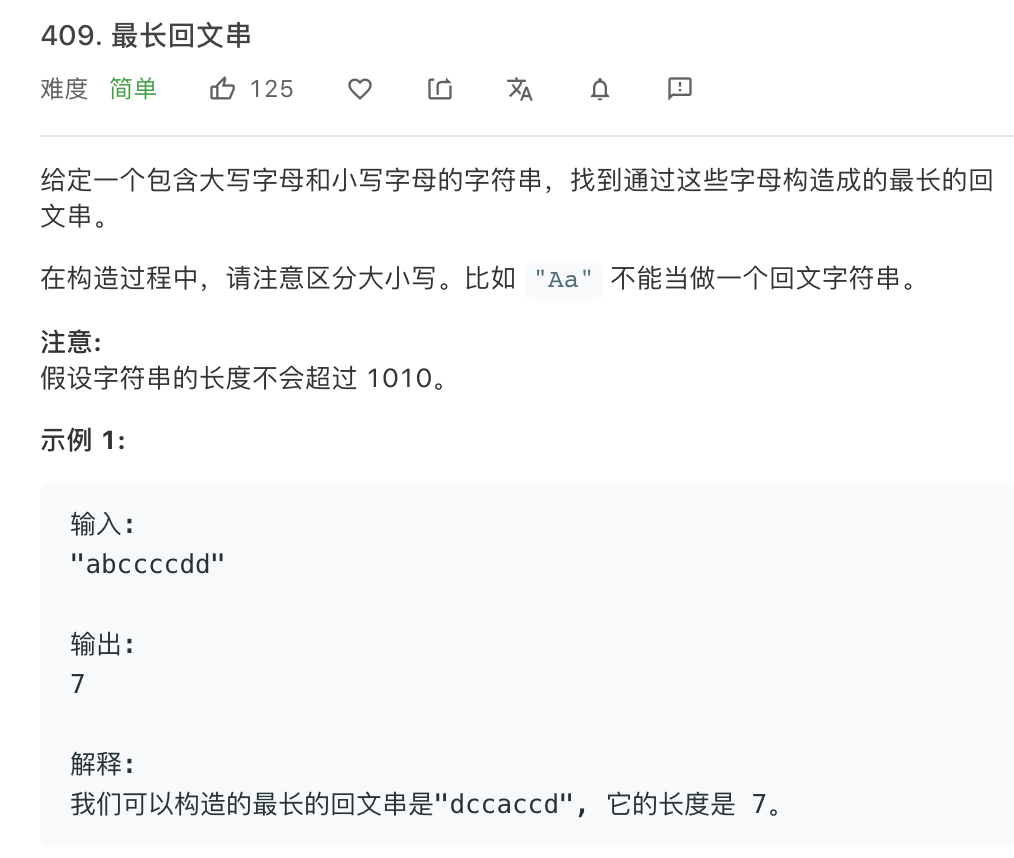This screenshot has height=858, width=1014.
Task: Open notifications with the bell icon
Action: click(x=599, y=89)
